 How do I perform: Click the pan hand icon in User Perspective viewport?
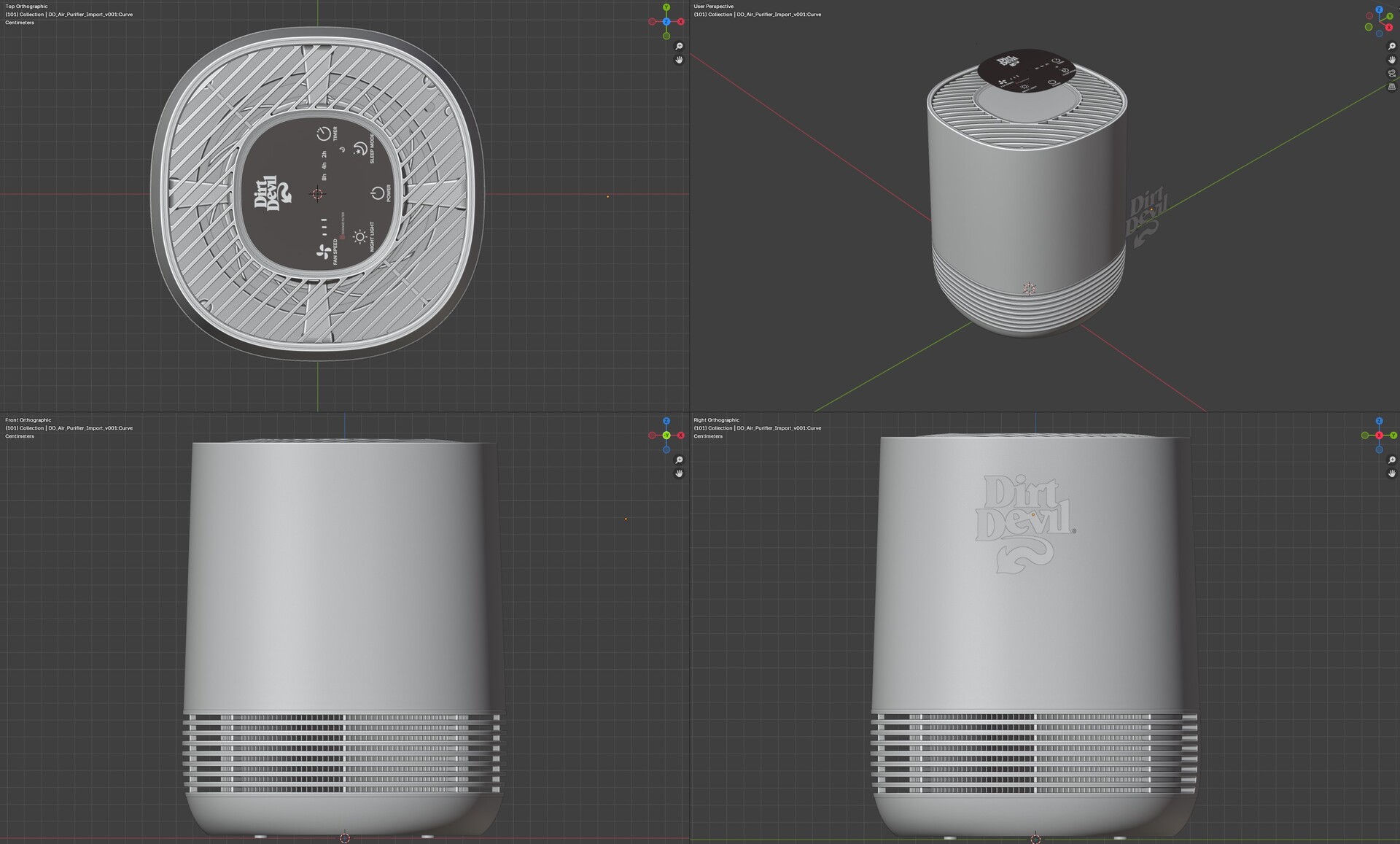click(x=1392, y=60)
